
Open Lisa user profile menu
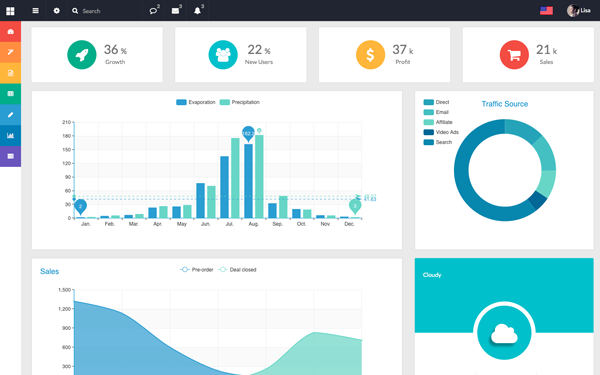578,11
